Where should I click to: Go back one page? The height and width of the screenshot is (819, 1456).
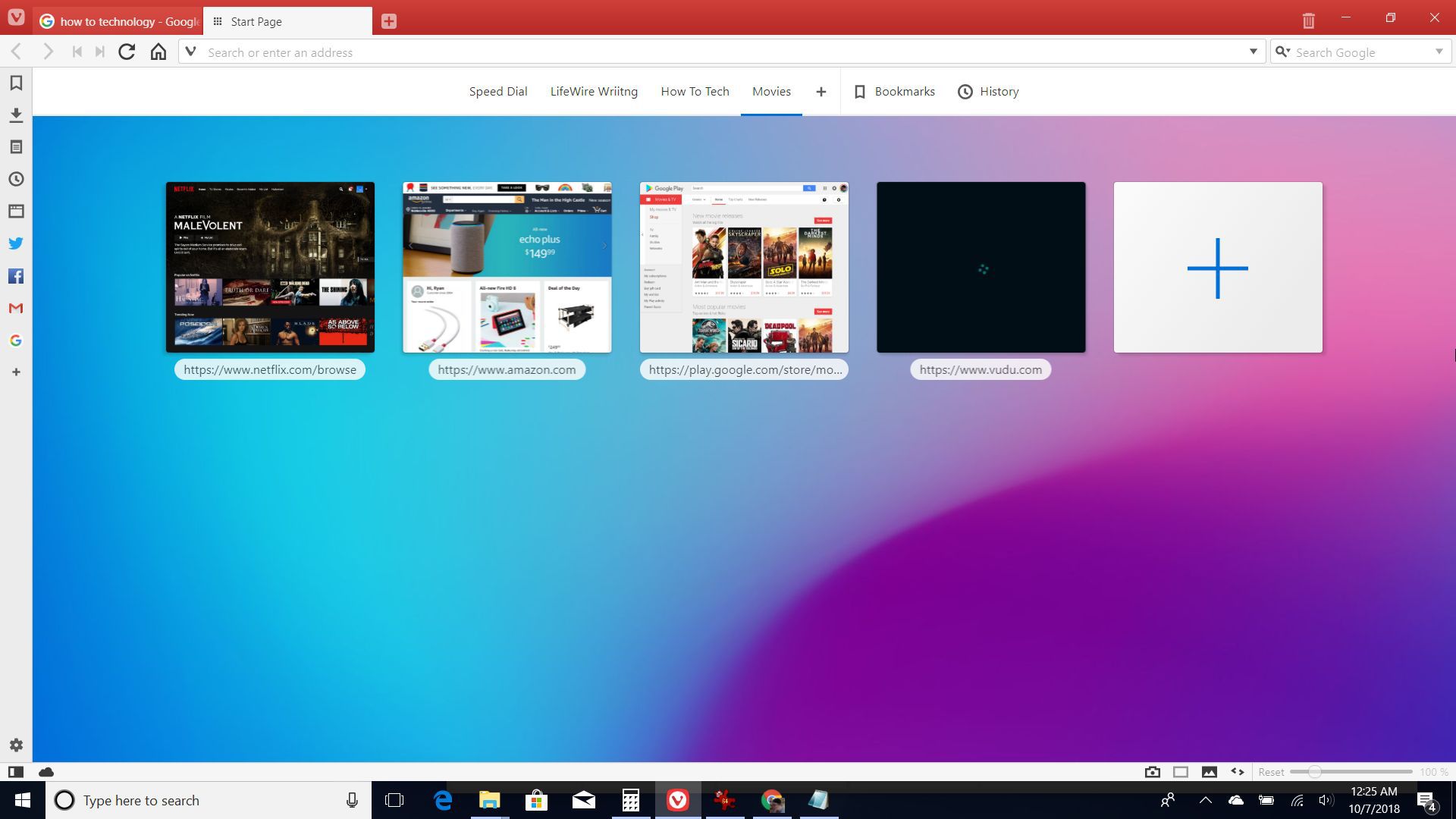16,52
